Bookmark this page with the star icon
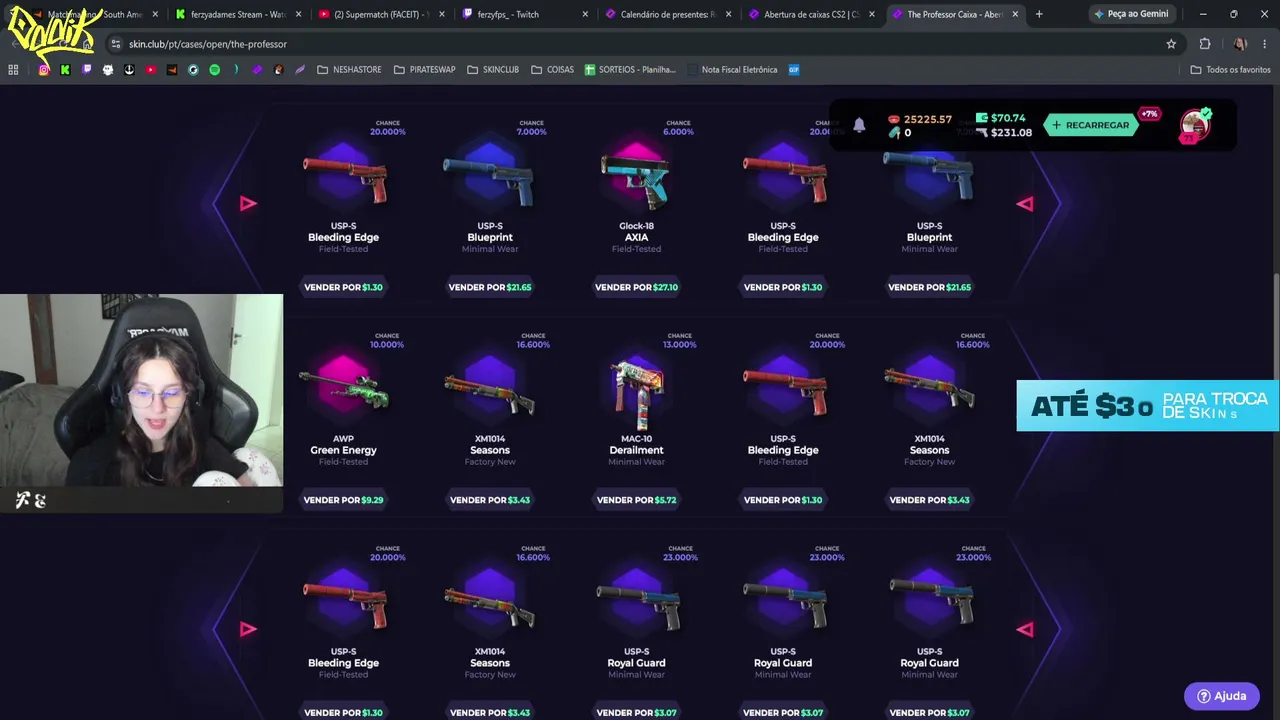 tap(1171, 44)
